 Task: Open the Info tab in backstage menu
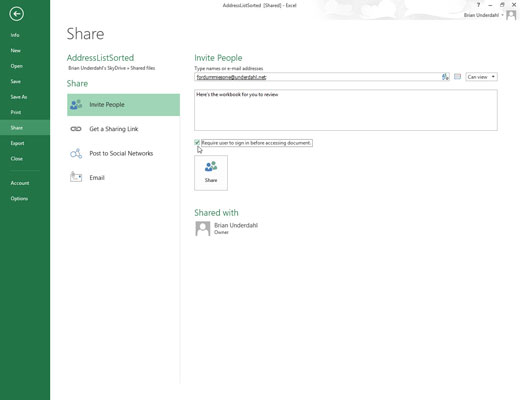point(15,35)
